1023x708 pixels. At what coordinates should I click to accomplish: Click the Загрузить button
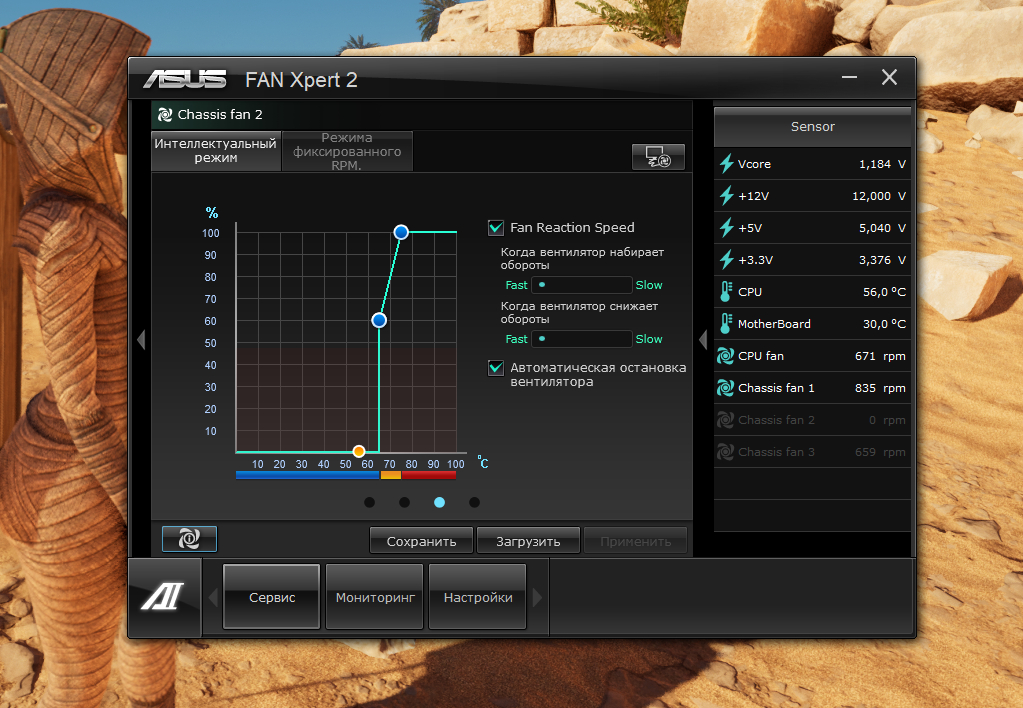click(x=528, y=541)
